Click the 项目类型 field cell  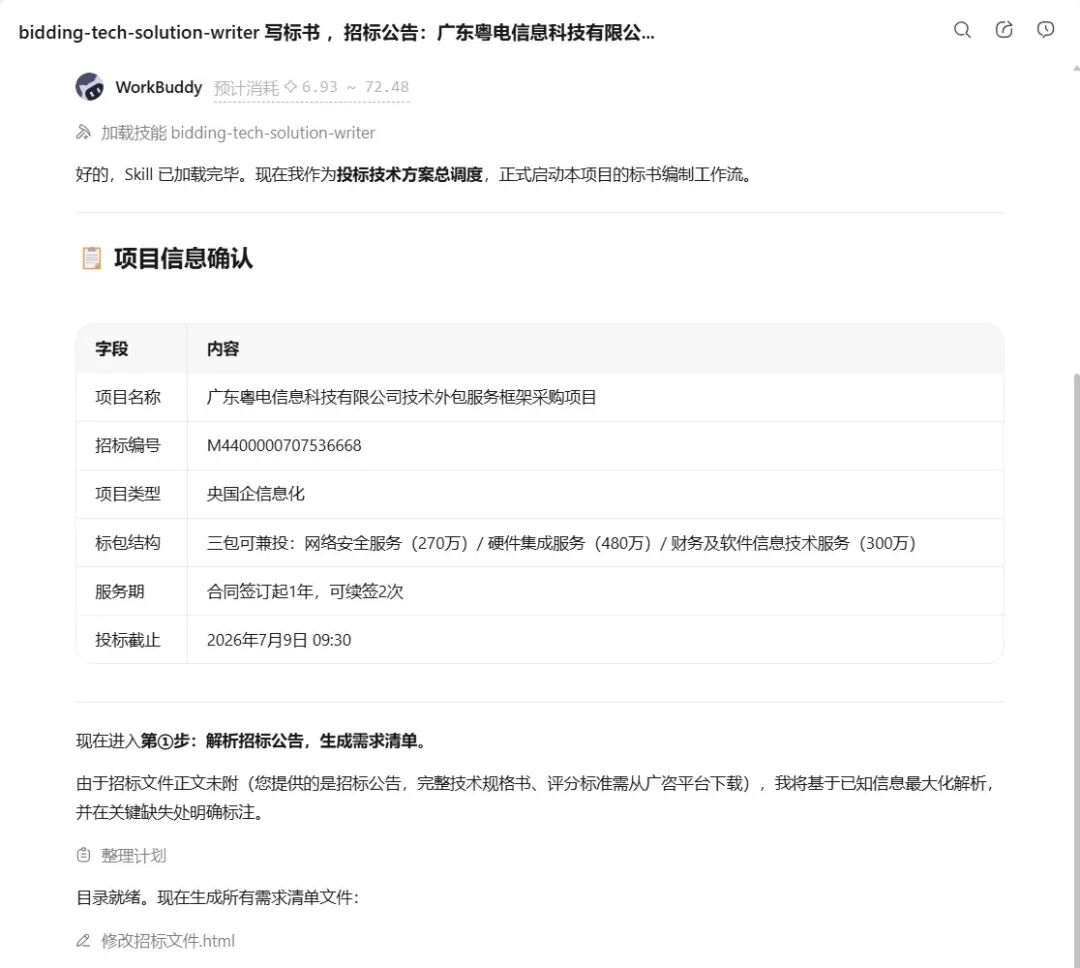click(132, 494)
